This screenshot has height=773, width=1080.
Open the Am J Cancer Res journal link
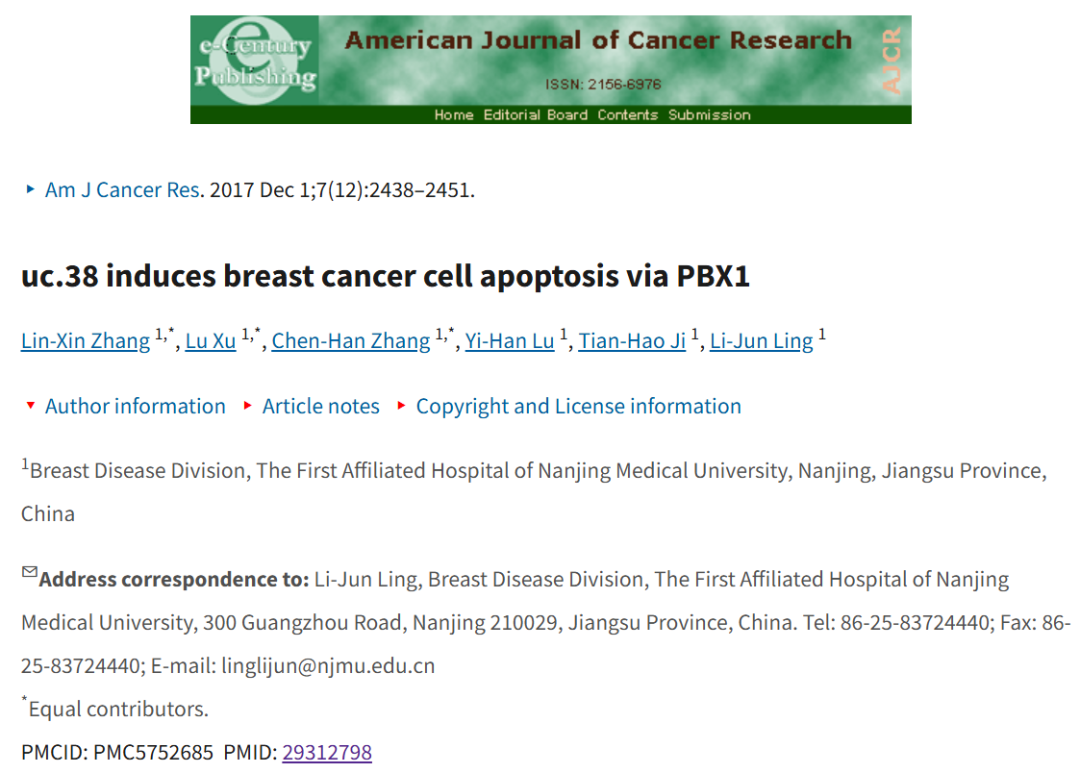click(x=123, y=189)
